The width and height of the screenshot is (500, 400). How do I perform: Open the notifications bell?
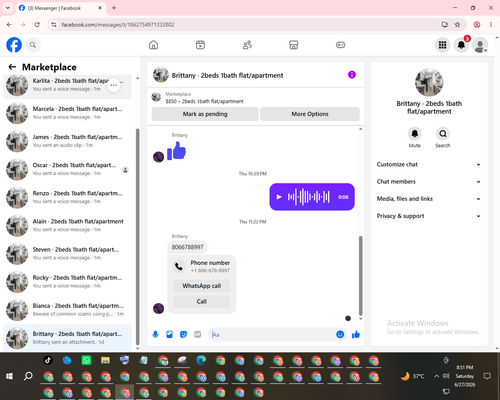[x=461, y=45]
